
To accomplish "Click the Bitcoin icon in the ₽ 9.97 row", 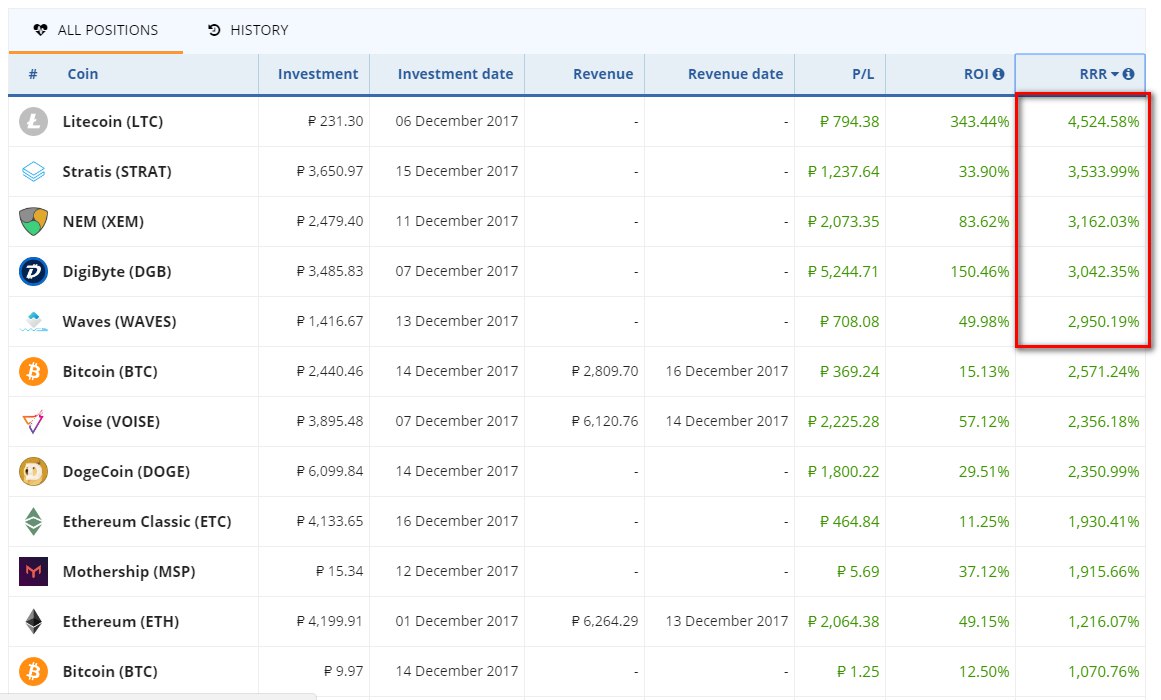I will [x=33, y=672].
